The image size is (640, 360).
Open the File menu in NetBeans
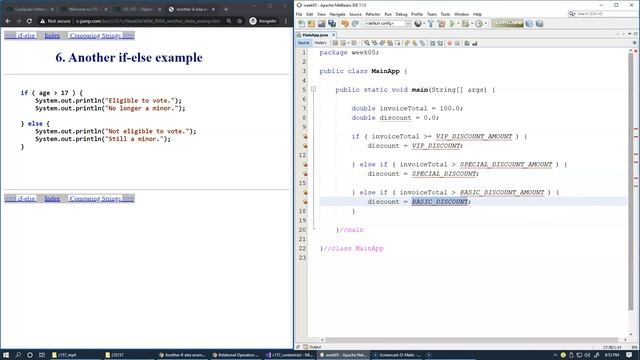coord(299,14)
